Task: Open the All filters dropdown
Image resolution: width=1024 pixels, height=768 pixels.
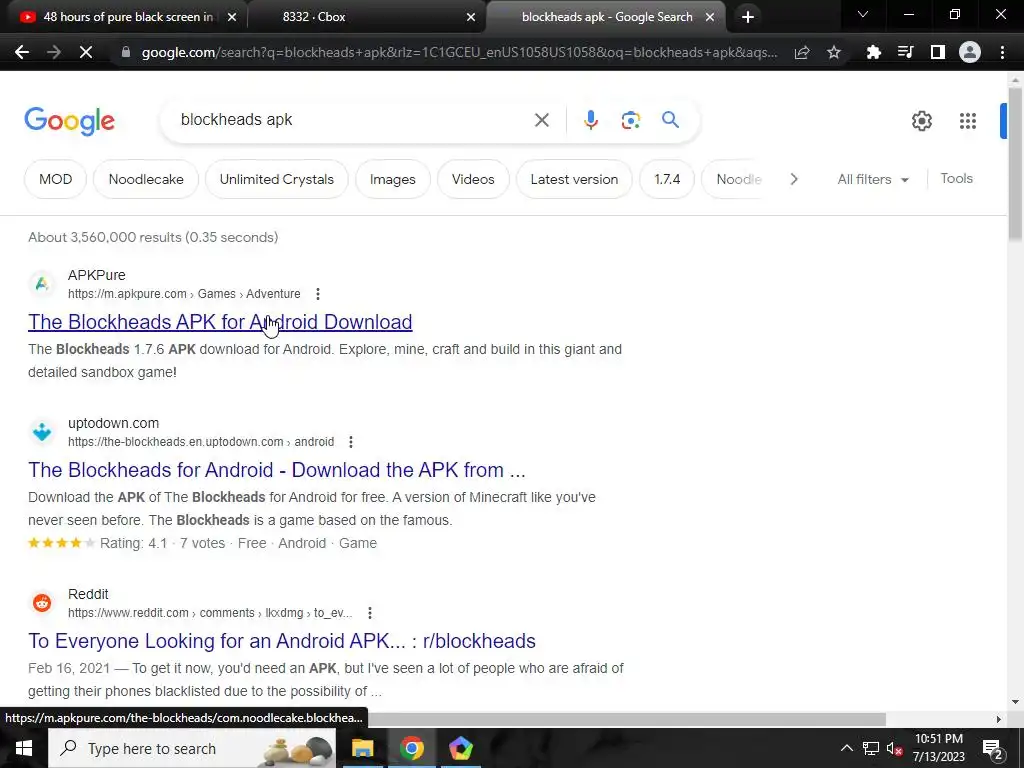Action: click(x=873, y=180)
